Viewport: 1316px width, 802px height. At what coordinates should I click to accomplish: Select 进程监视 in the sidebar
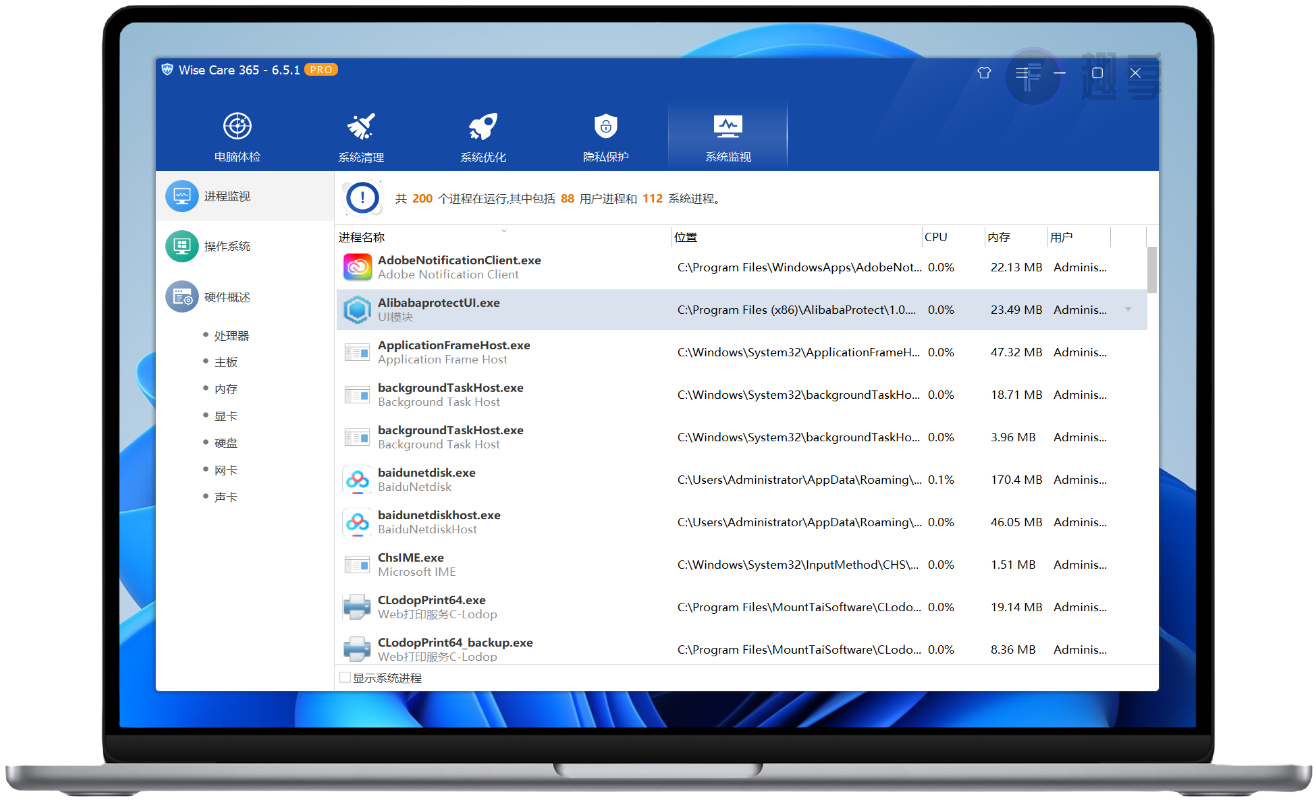(245, 196)
